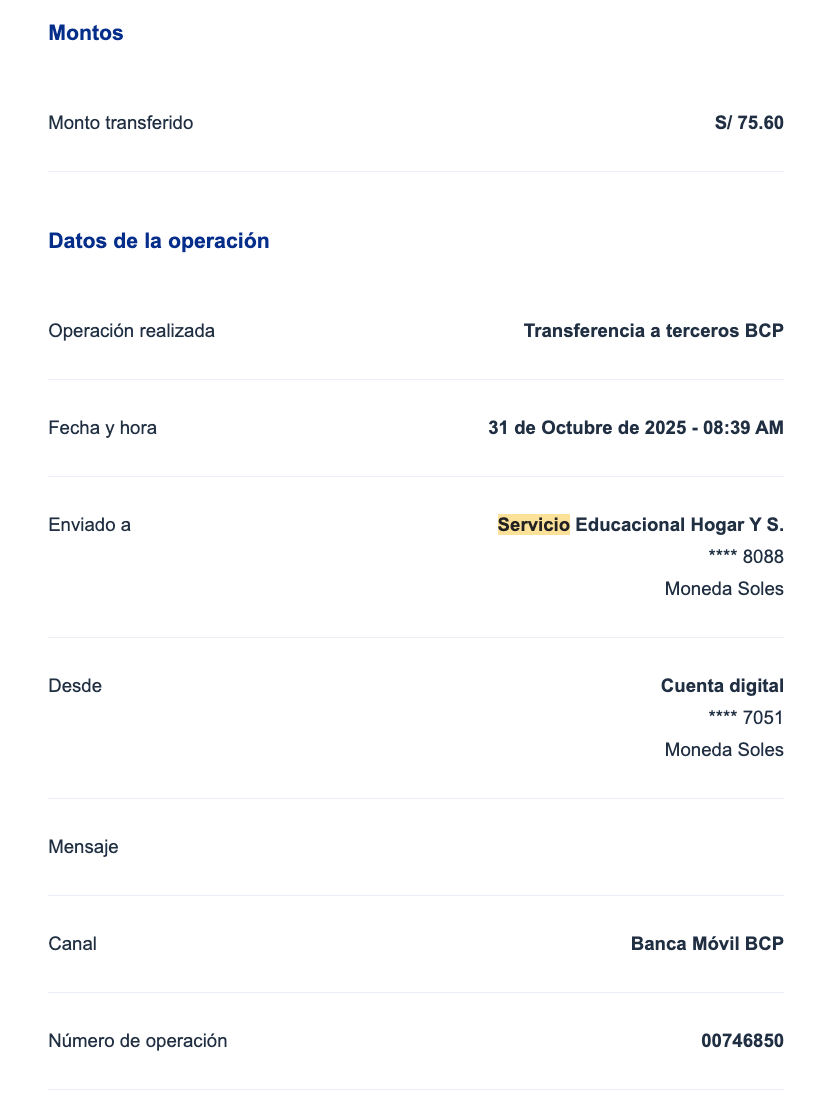Viewport: 832px width, 1100px height.
Task: Click the S/ 75.60 amount
Action: (x=749, y=123)
